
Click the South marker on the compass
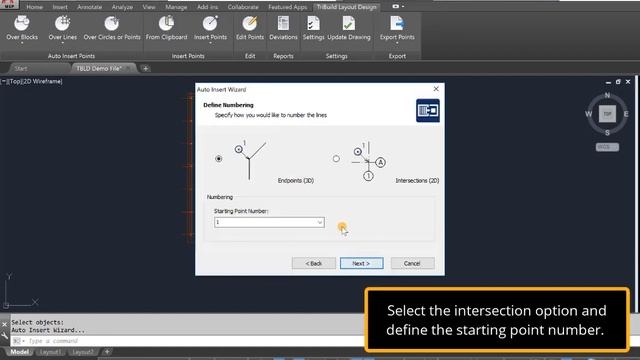click(x=607, y=132)
